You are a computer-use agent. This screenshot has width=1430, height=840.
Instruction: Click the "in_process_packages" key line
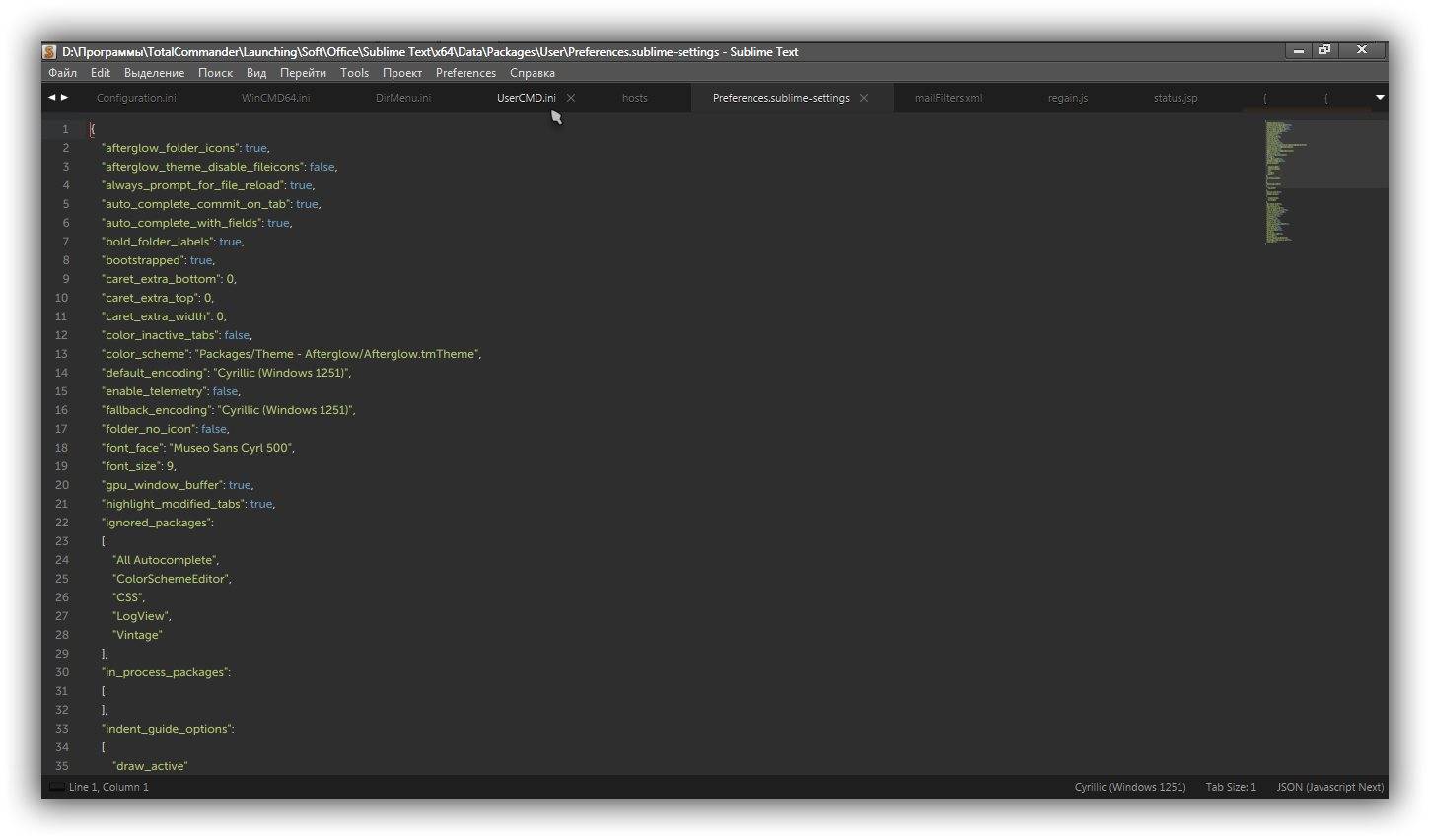166,672
